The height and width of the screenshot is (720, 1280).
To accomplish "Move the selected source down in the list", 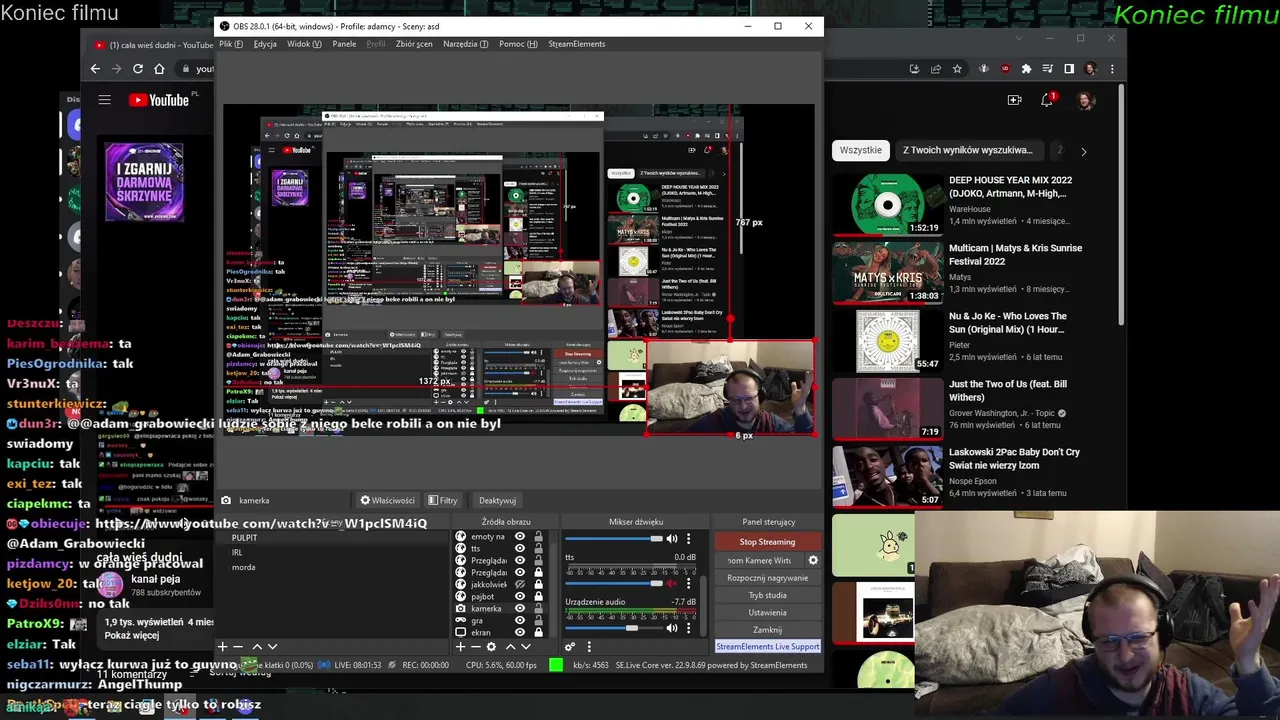I will pyautogui.click(x=526, y=647).
